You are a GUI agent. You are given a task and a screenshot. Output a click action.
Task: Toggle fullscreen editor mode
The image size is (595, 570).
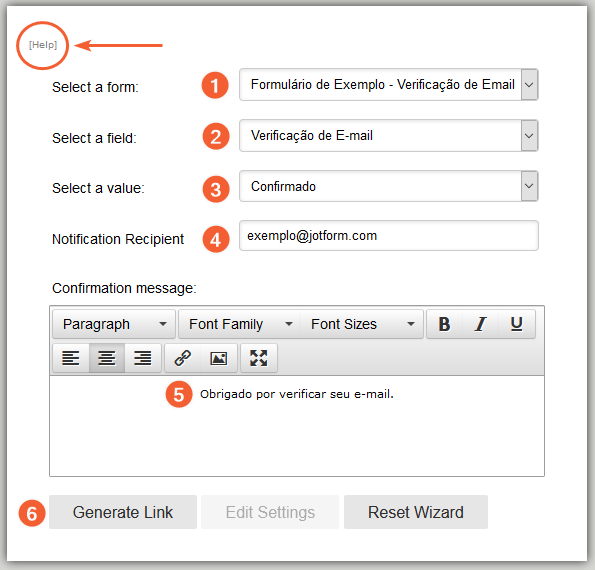point(259,358)
